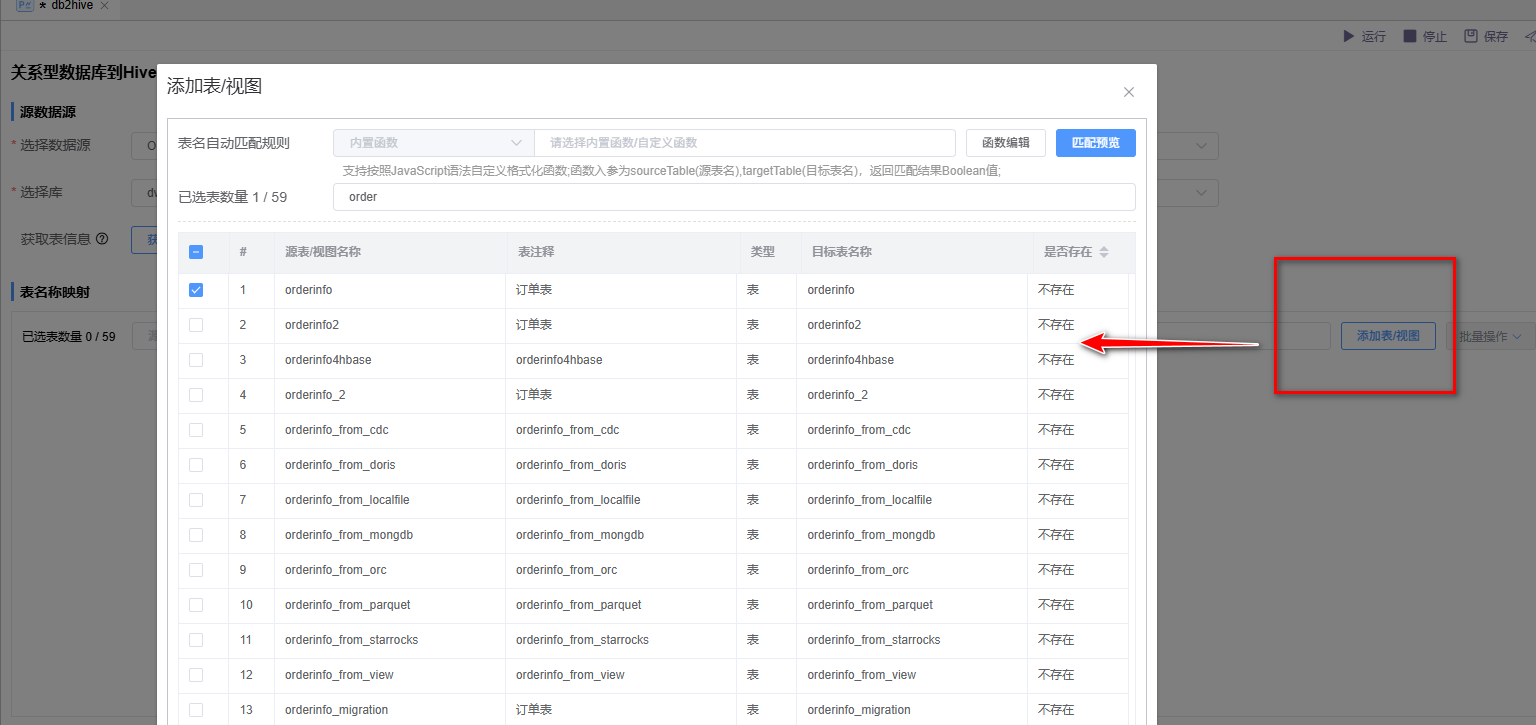
Task: Click the help icon beside 获取表信息
Action: (102, 239)
